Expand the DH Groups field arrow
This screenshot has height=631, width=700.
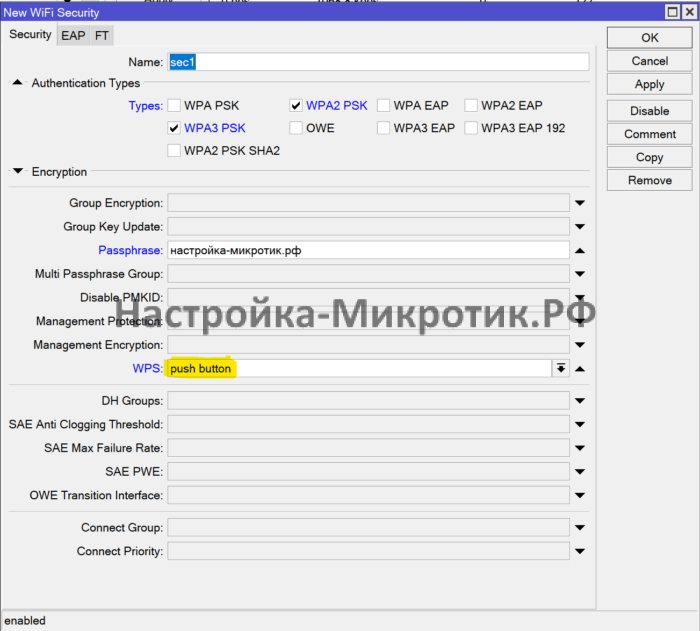coord(580,401)
